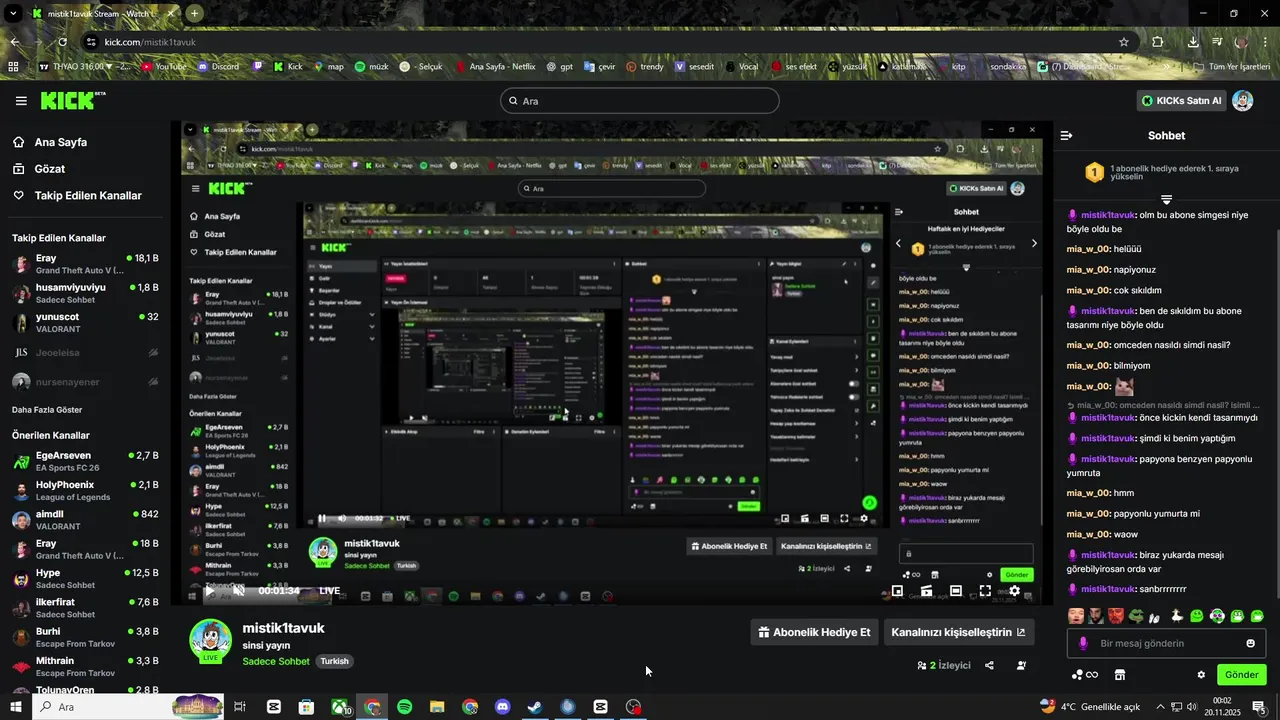Send message with Gönder button
This screenshot has height=720, width=1280.
pos(1241,675)
